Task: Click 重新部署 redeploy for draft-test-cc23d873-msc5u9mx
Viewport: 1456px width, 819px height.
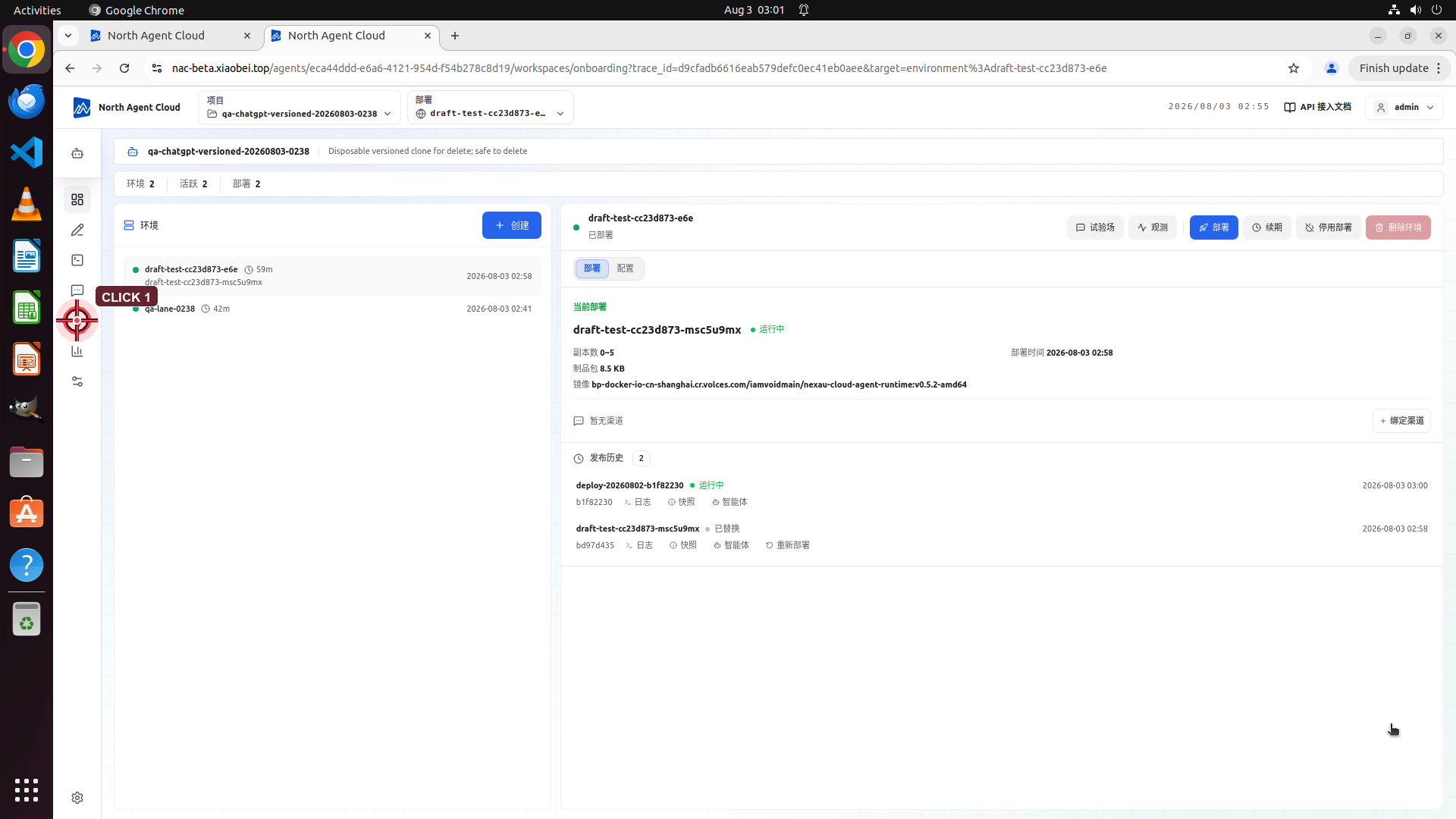Action: (788, 545)
